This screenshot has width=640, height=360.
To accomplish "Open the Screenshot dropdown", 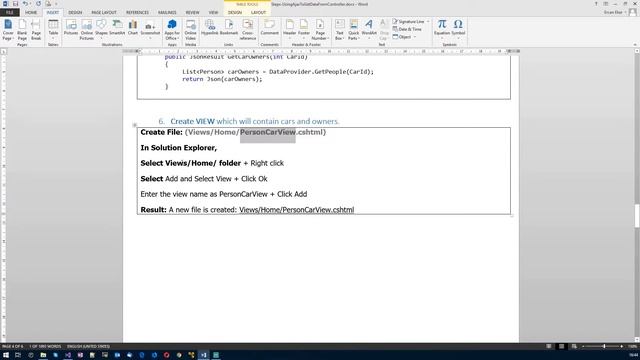I will click(x=150, y=30).
